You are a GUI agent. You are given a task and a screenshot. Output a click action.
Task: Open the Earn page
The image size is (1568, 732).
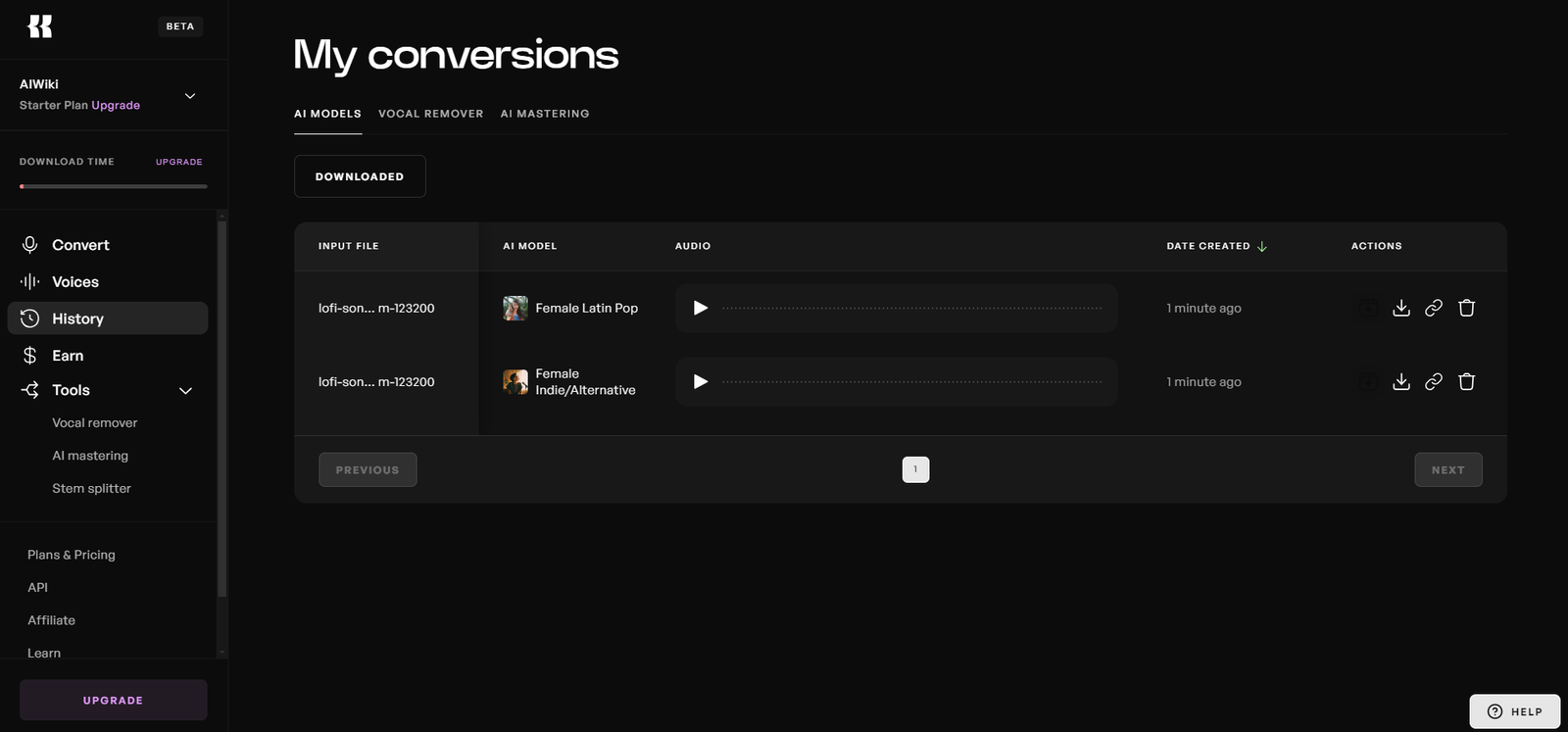coord(68,356)
